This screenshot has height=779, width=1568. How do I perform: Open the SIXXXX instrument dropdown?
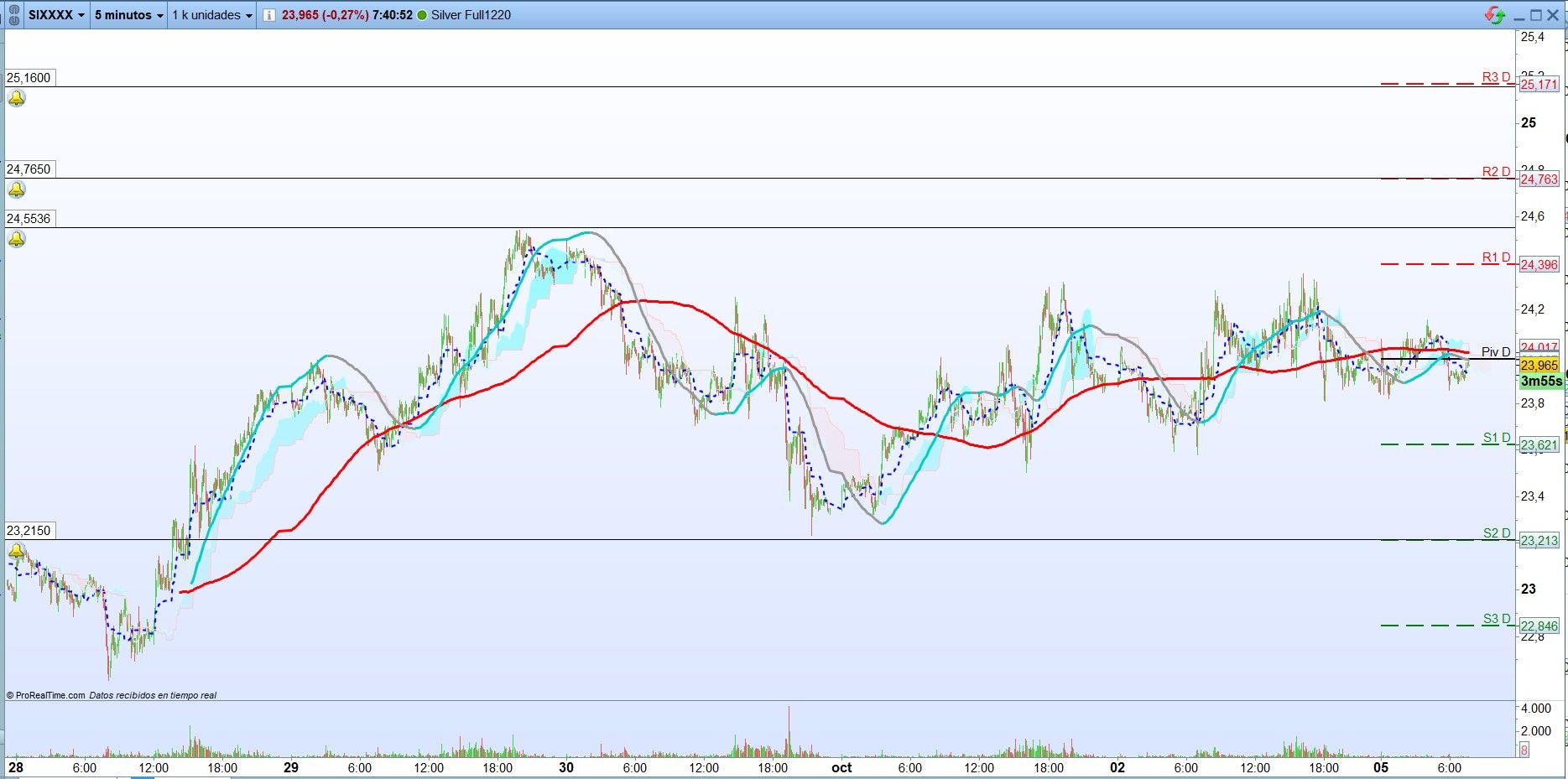click(x=57, y=15)
